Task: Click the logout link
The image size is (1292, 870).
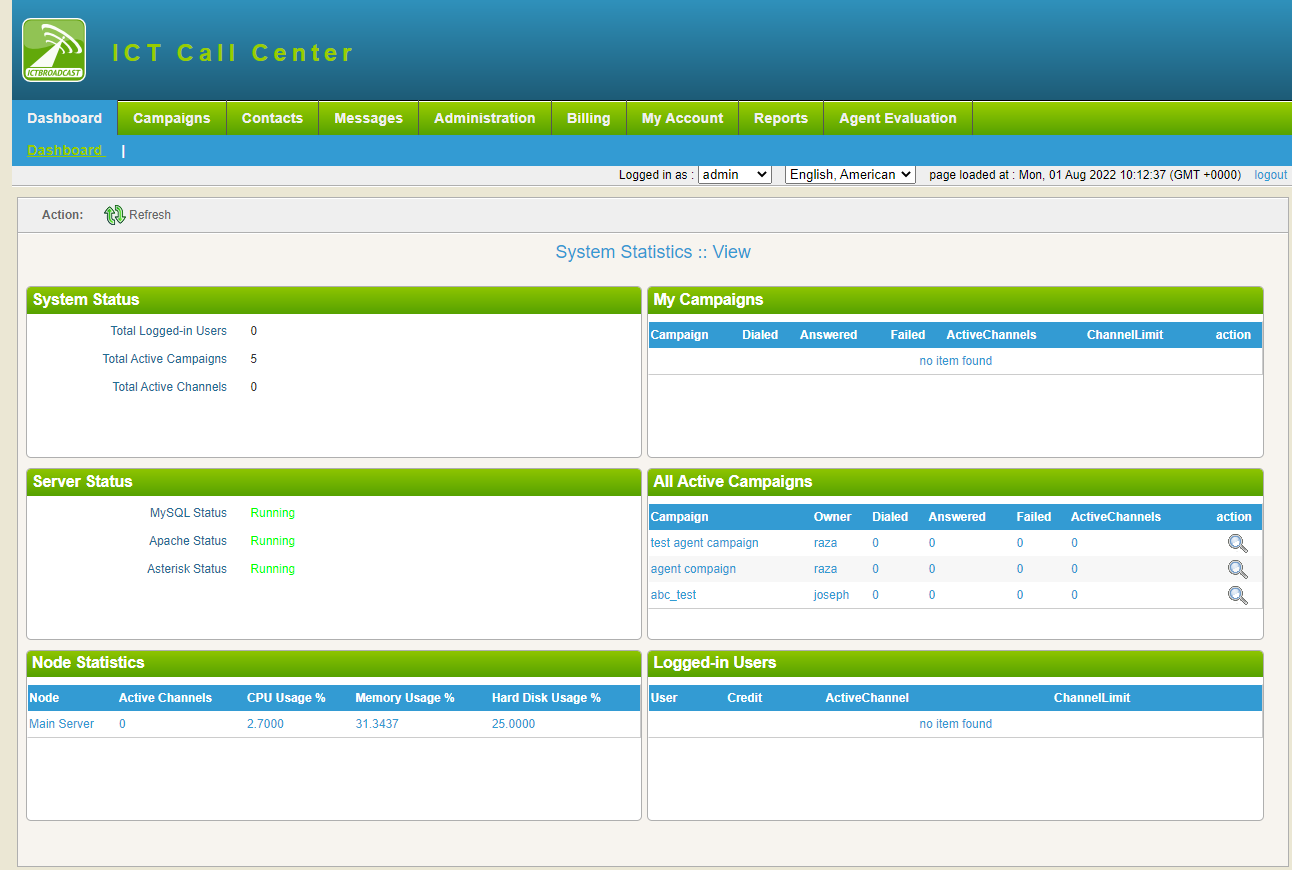Action: [x=1270, y=174]
